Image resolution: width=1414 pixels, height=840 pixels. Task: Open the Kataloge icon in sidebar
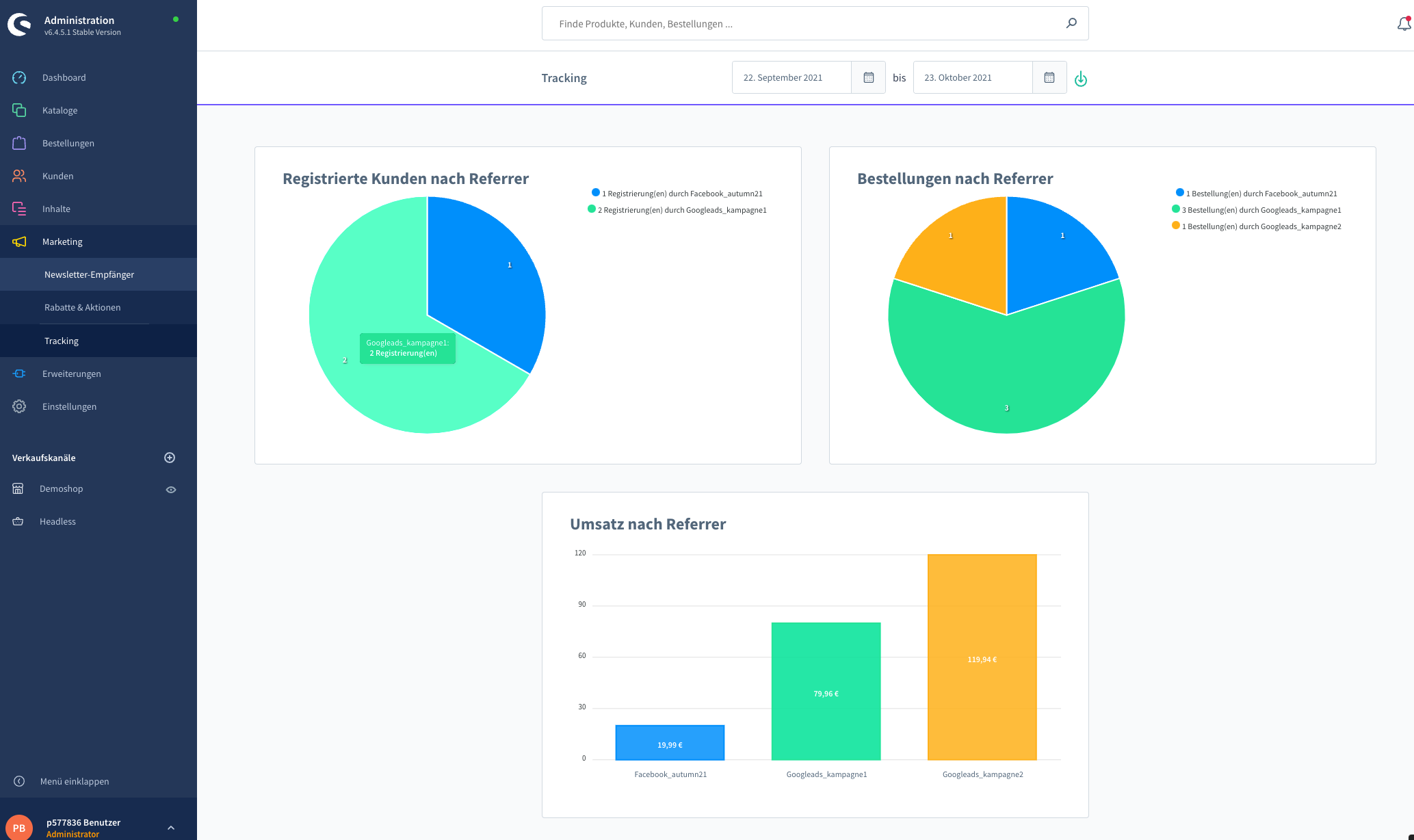(19, 110)
